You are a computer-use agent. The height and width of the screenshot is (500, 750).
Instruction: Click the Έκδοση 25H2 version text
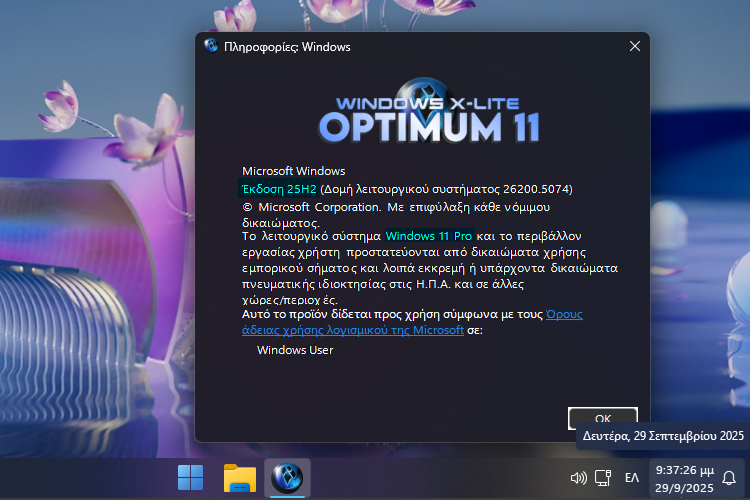coord(273,188)
